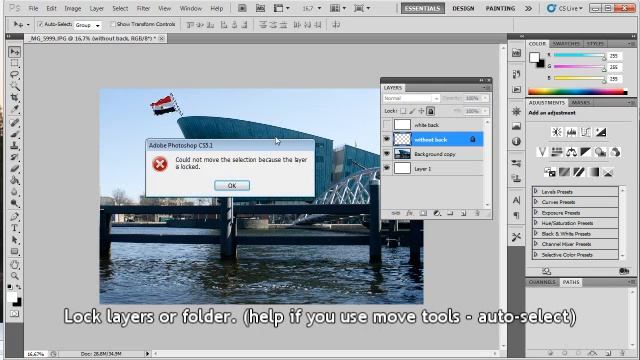Expand the Curves Presets list
This screenshot has width=640, height=360.
tap(536, 202)
